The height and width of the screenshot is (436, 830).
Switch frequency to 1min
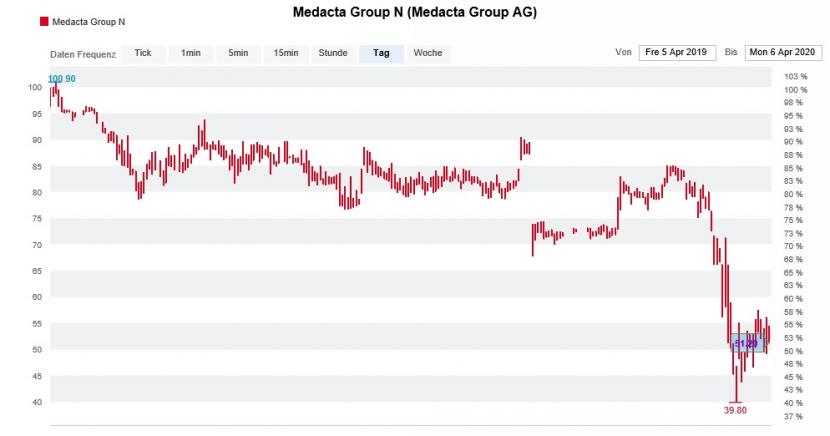pos(191,53)
